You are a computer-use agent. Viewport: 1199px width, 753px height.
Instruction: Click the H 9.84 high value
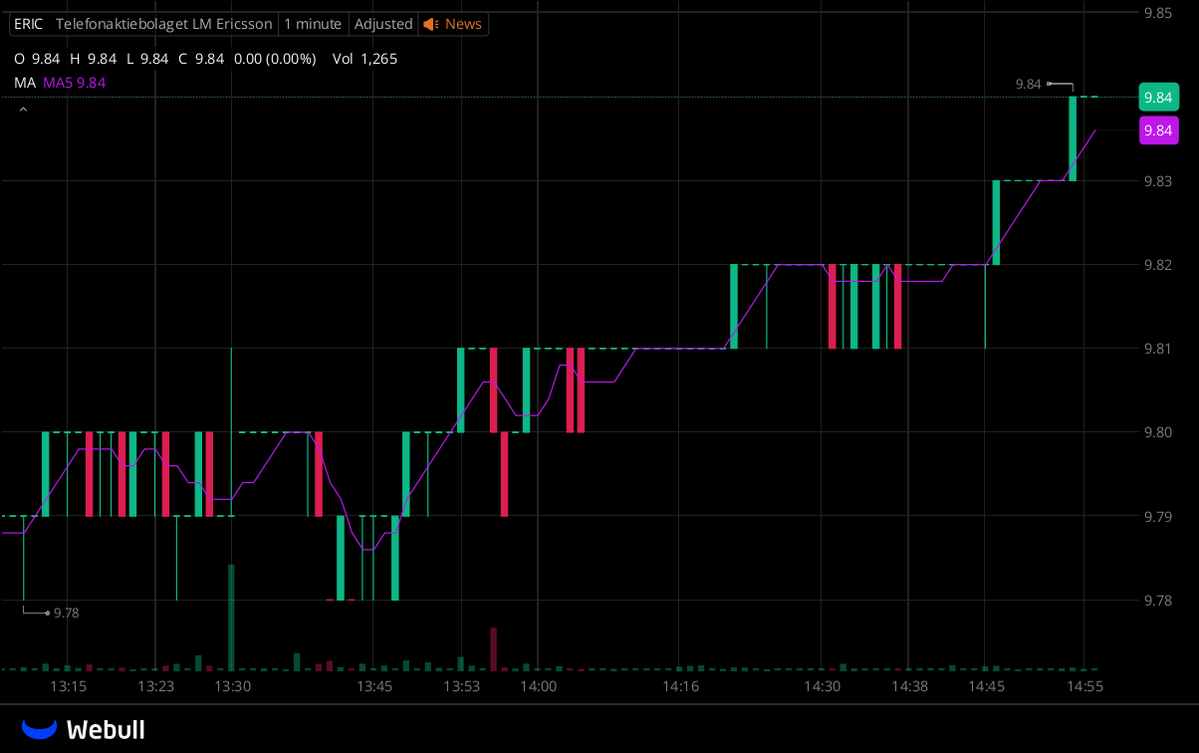click(x=93, y=59)
